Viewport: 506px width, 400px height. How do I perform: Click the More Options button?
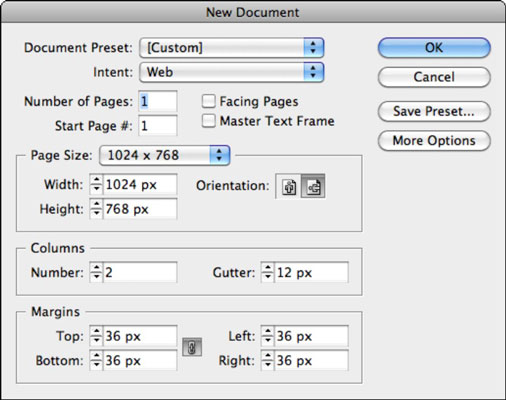pos(434,141)
